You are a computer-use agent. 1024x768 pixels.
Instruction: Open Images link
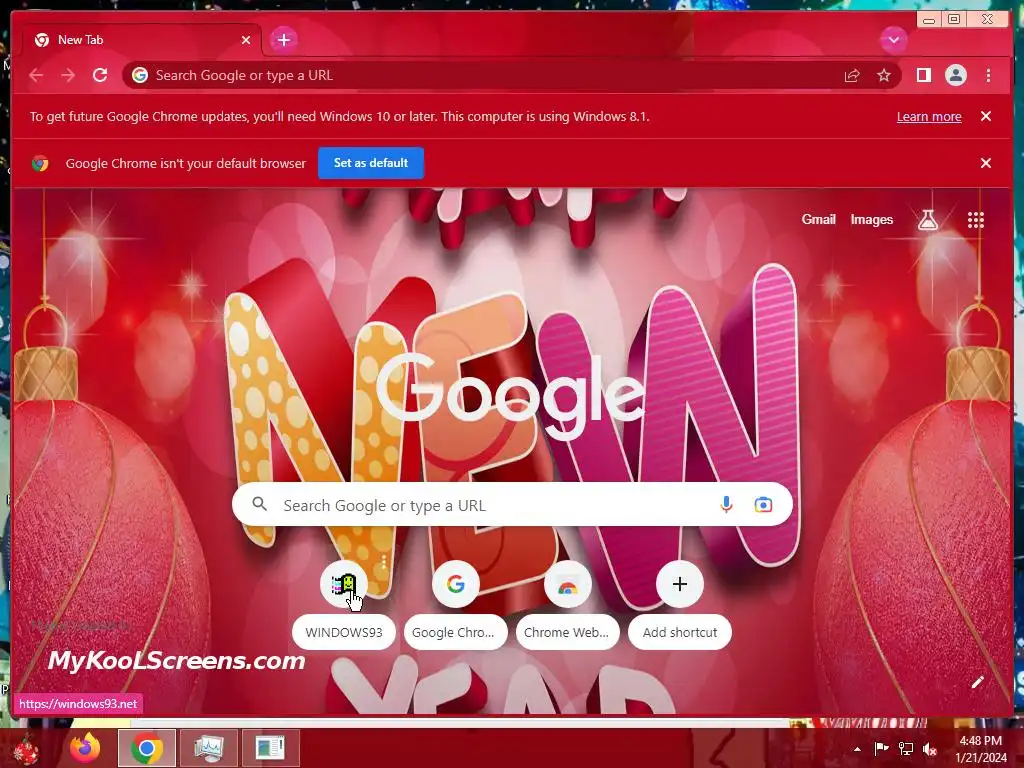click(871, 219)
